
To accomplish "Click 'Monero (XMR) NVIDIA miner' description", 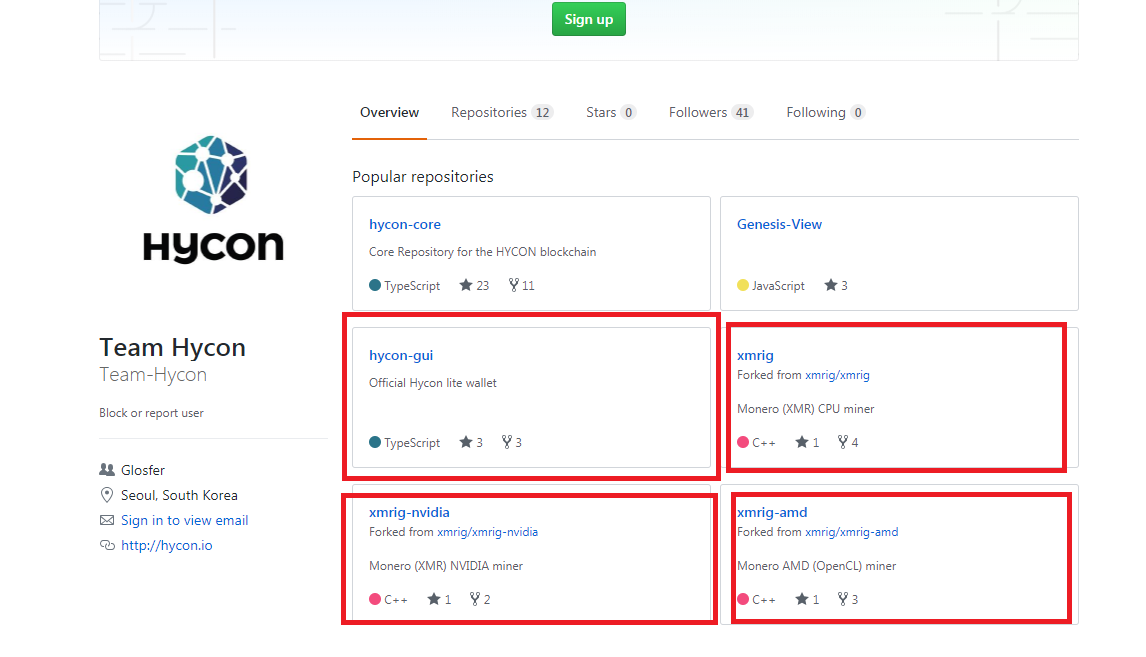I will [x=446, y=566].
